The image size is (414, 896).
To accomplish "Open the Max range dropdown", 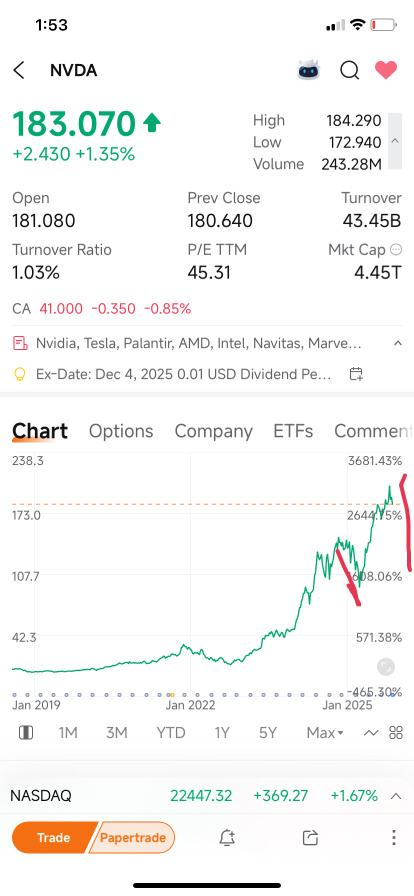I will coord(325,733).
